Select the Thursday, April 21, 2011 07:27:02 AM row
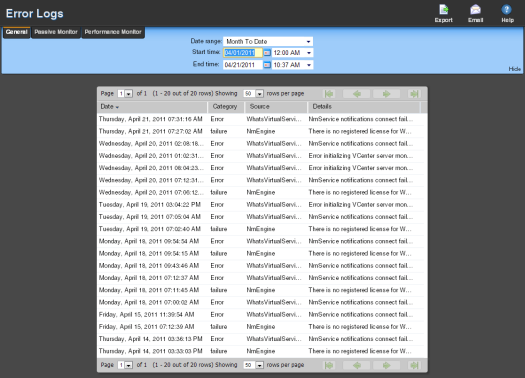The width and height of the screenshot is (525, 378). (x=260, y=131)
